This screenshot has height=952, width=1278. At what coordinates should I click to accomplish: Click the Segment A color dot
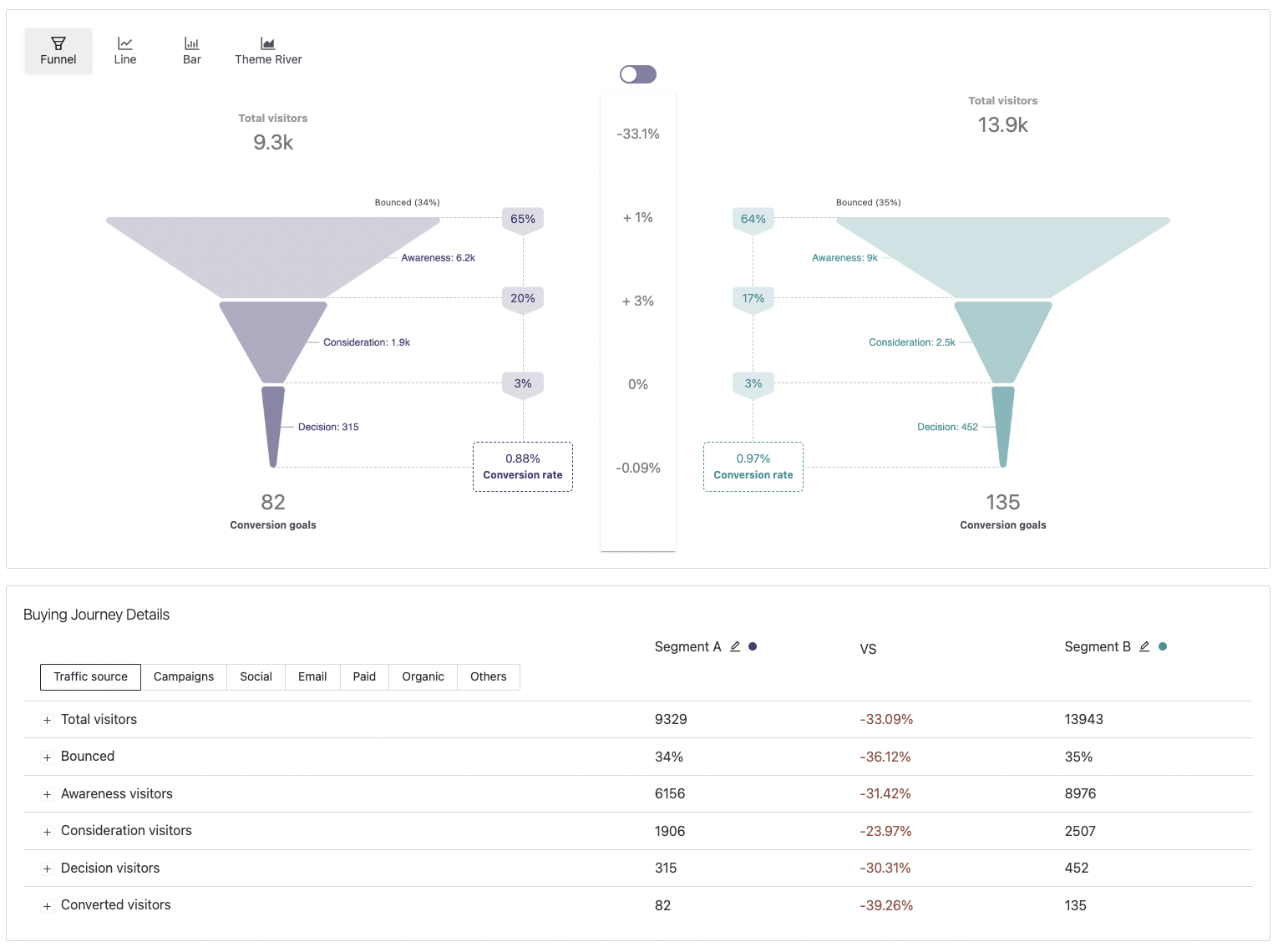click(x=752, y=646)
